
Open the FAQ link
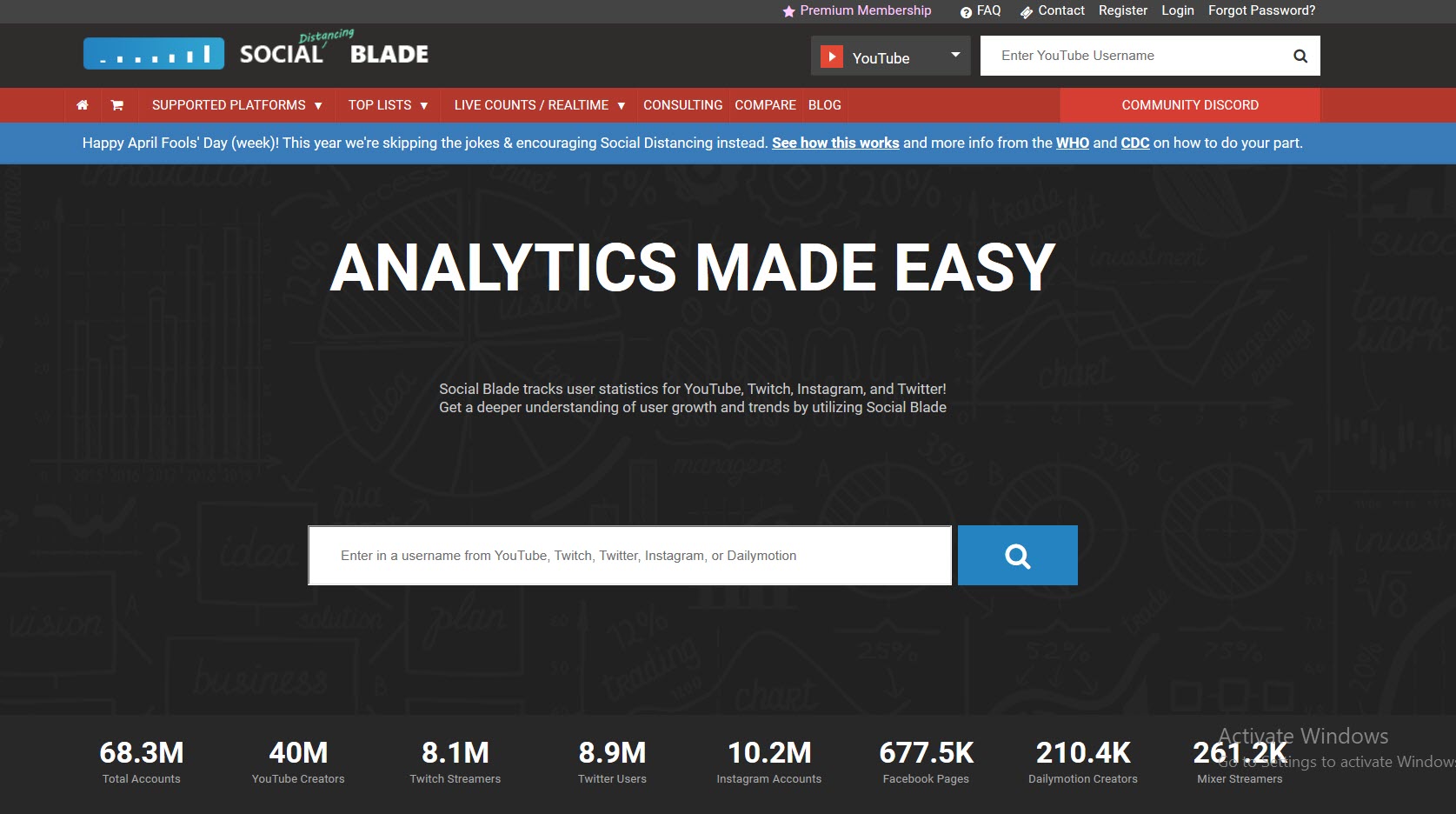(988, 10)
